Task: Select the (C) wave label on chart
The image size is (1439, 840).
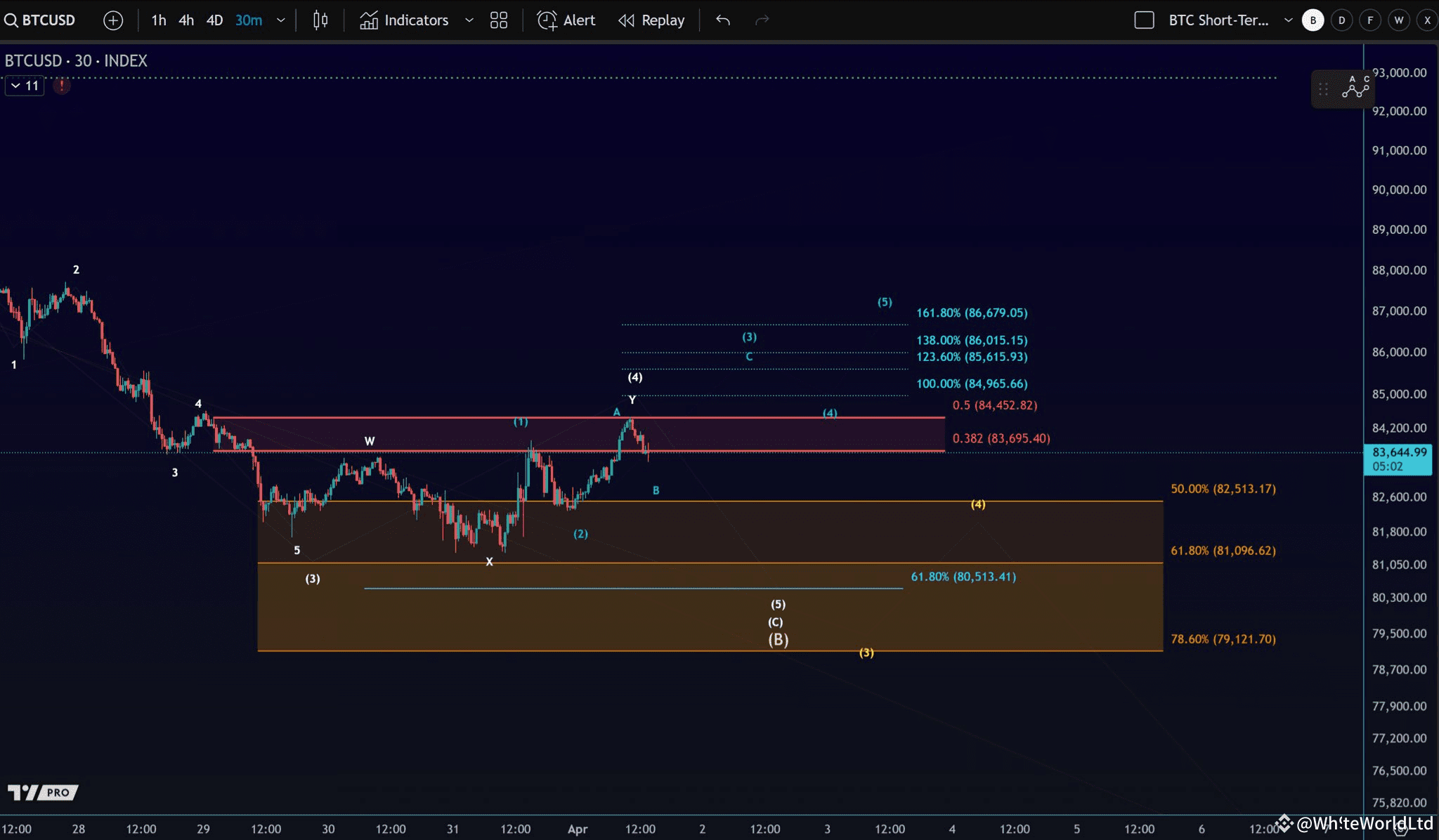Action: pyautogui.click(x=775, y=622)
